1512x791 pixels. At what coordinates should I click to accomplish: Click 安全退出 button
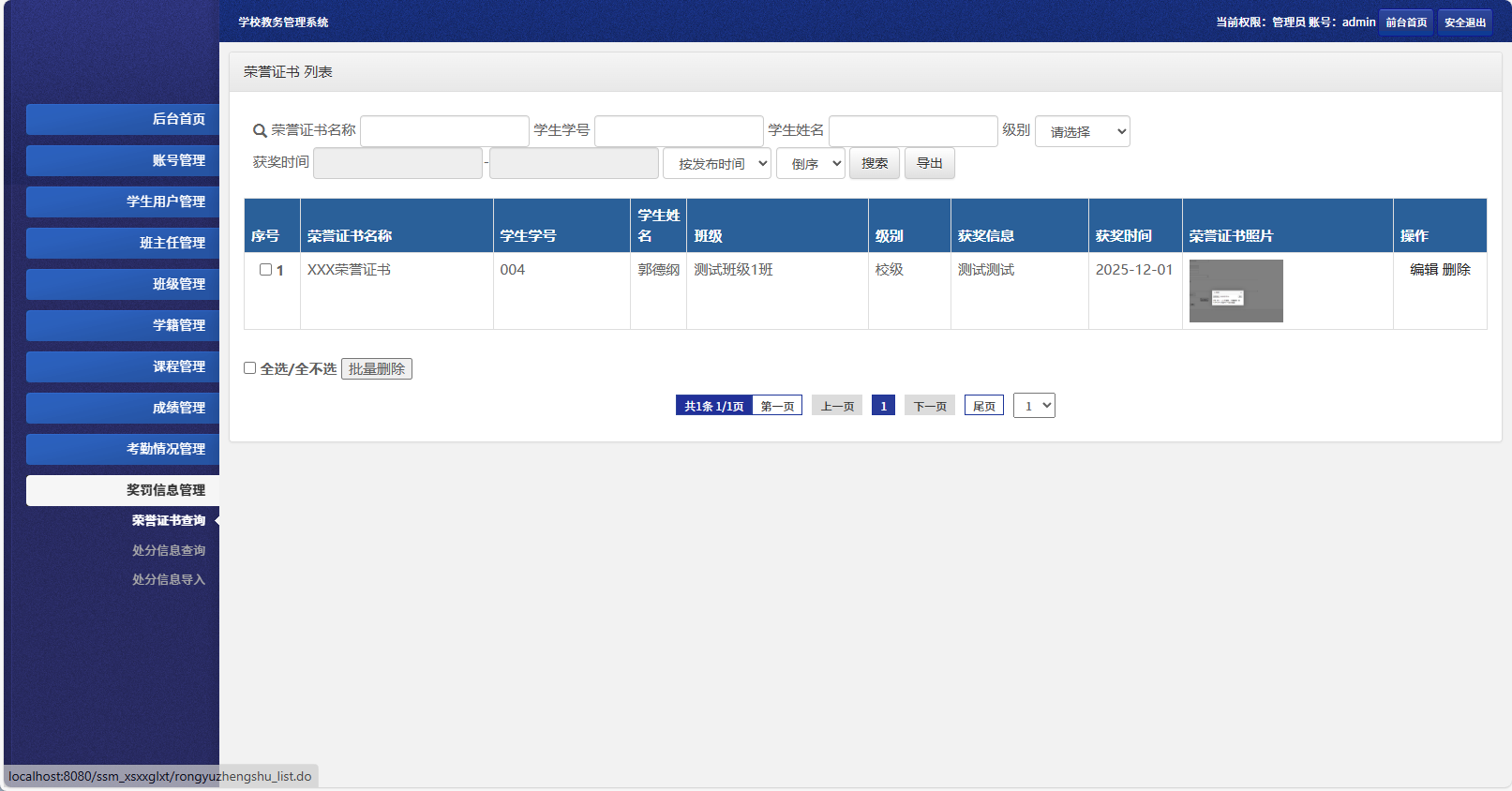1465,22
